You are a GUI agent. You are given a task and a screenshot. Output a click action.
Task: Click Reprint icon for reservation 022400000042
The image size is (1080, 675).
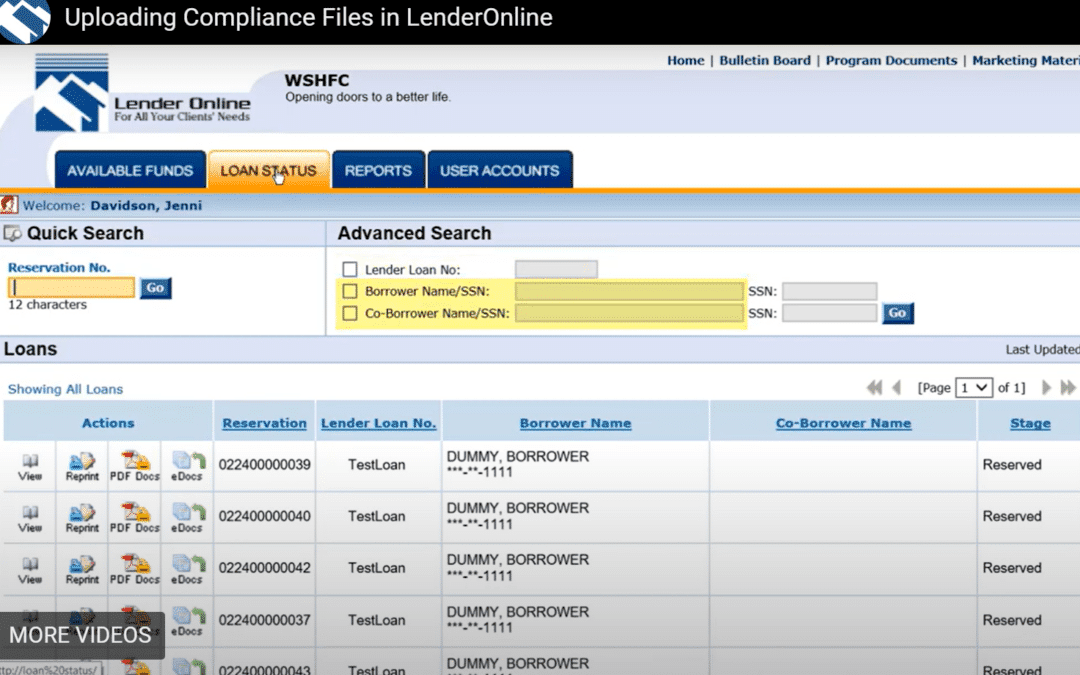82,570
